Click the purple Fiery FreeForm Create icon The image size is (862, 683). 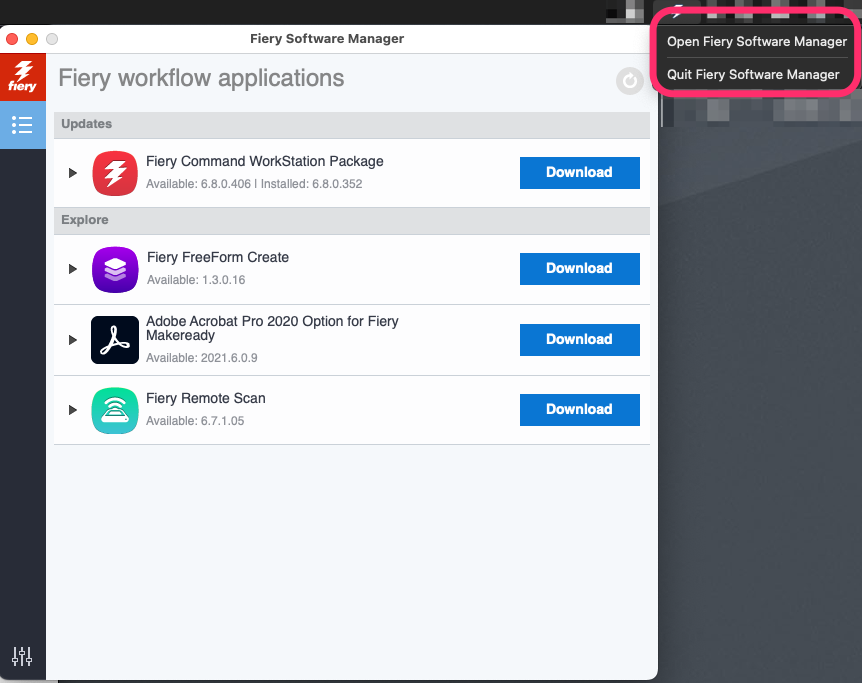[114, 269]
